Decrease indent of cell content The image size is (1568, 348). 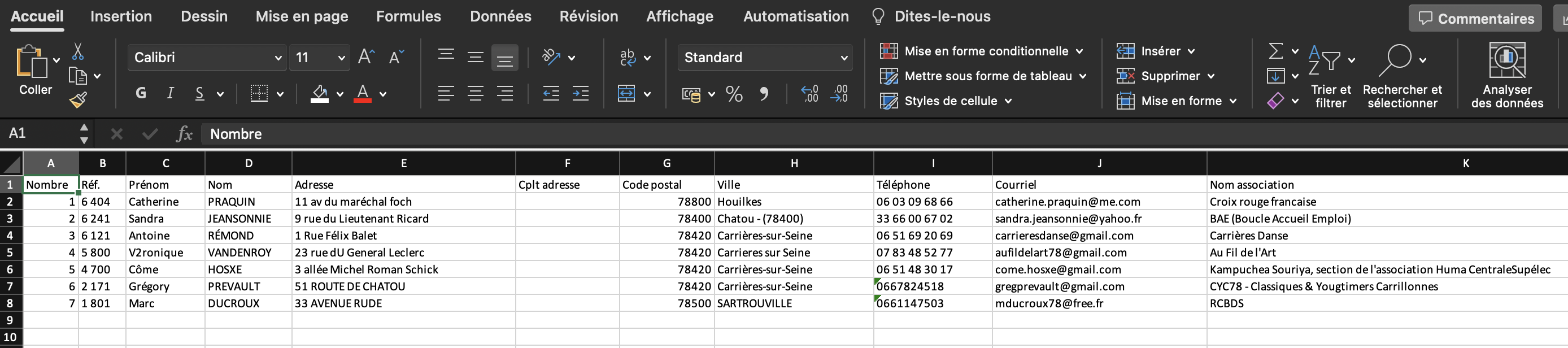coord(551,93)
